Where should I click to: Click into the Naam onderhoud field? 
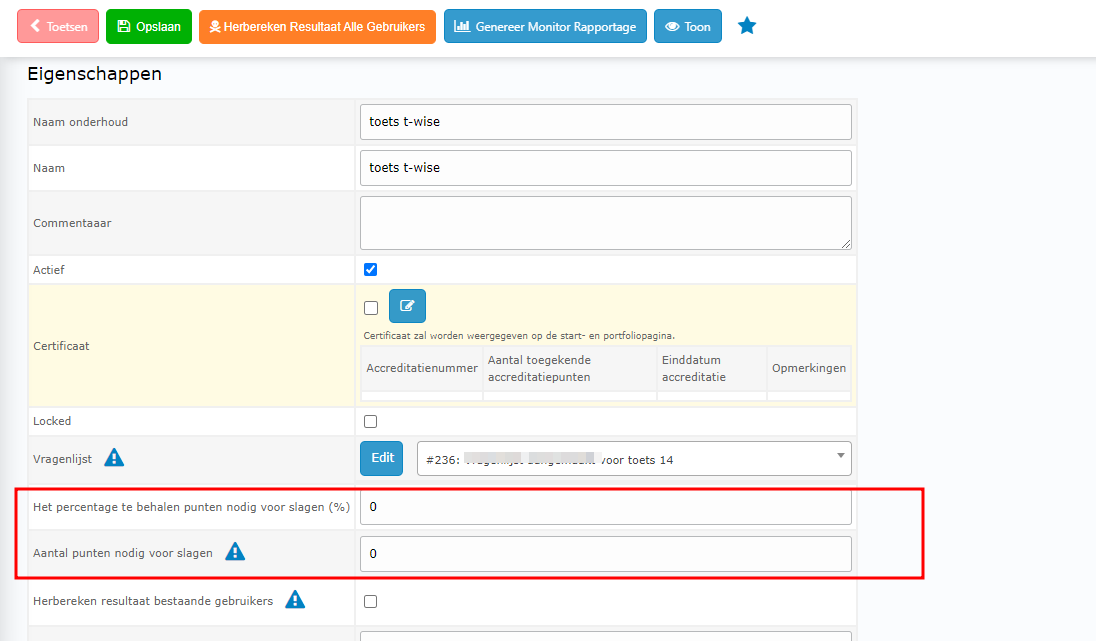pos(605,122)
